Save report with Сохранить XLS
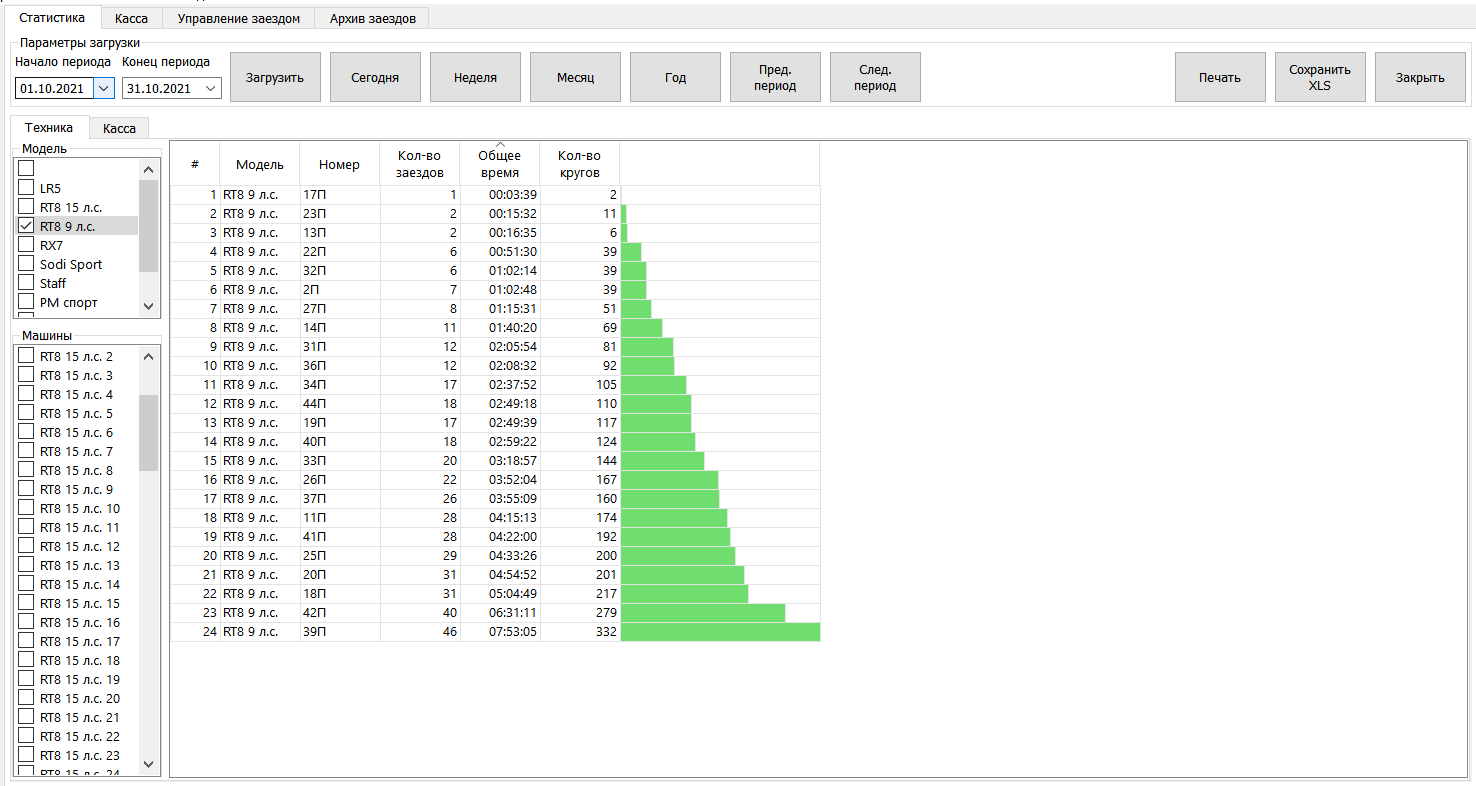1476x786 pixels. click(x=1320, y=77)
